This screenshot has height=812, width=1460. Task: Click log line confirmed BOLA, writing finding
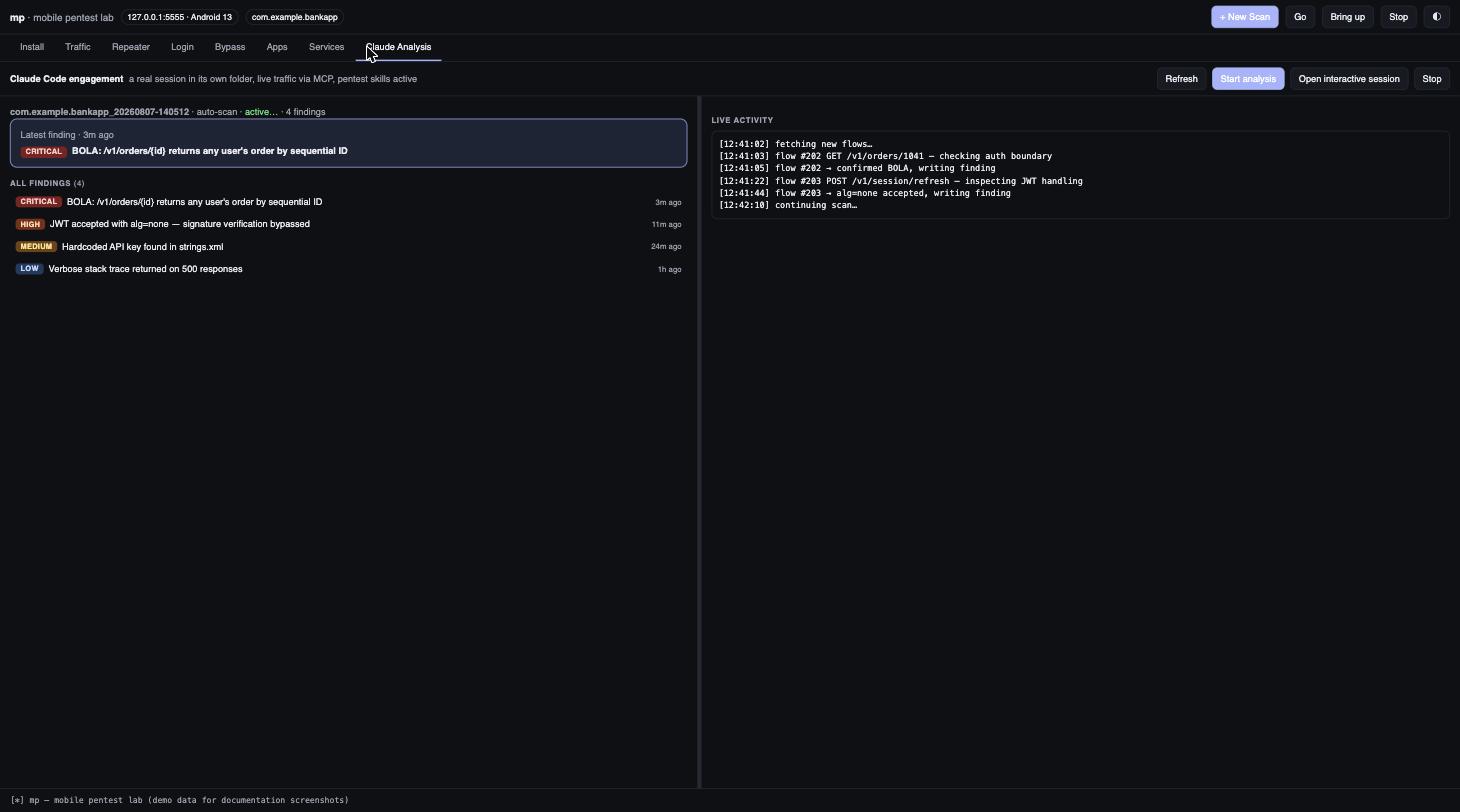(x=857, y=168)
